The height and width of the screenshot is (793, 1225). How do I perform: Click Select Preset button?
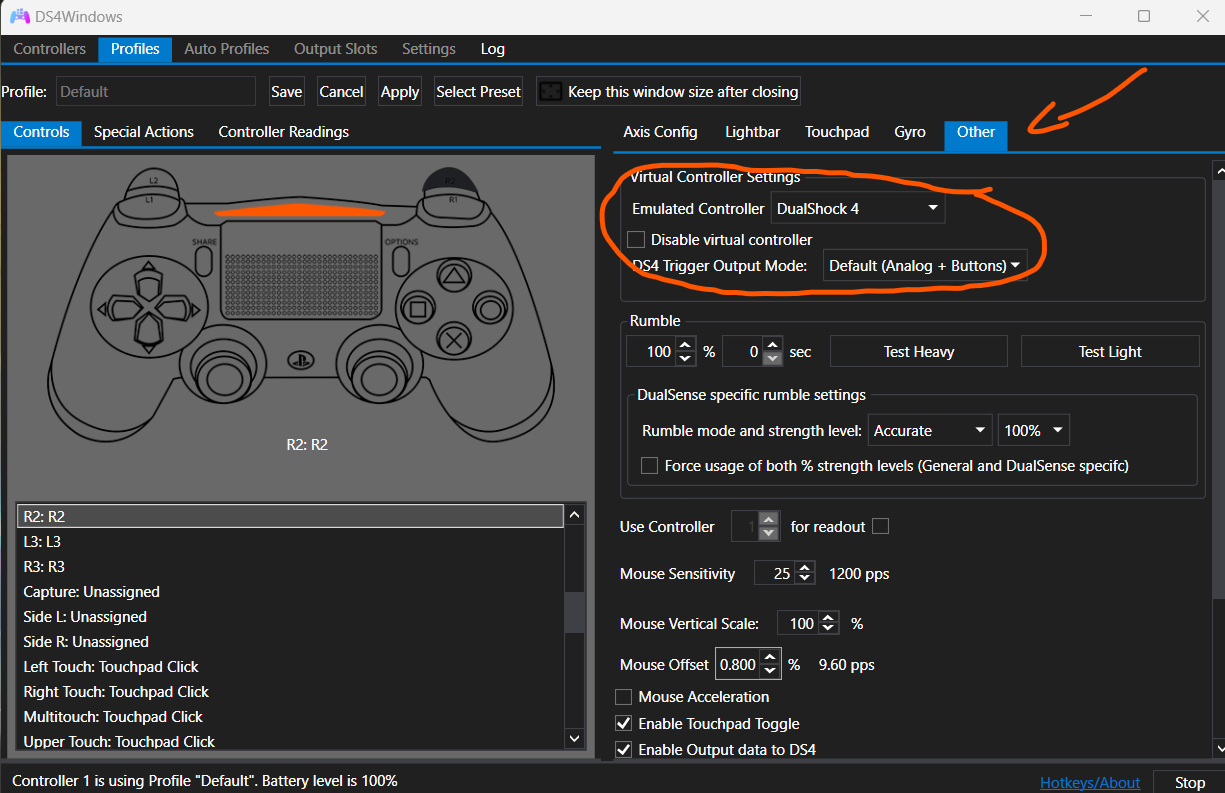point(479,92)
